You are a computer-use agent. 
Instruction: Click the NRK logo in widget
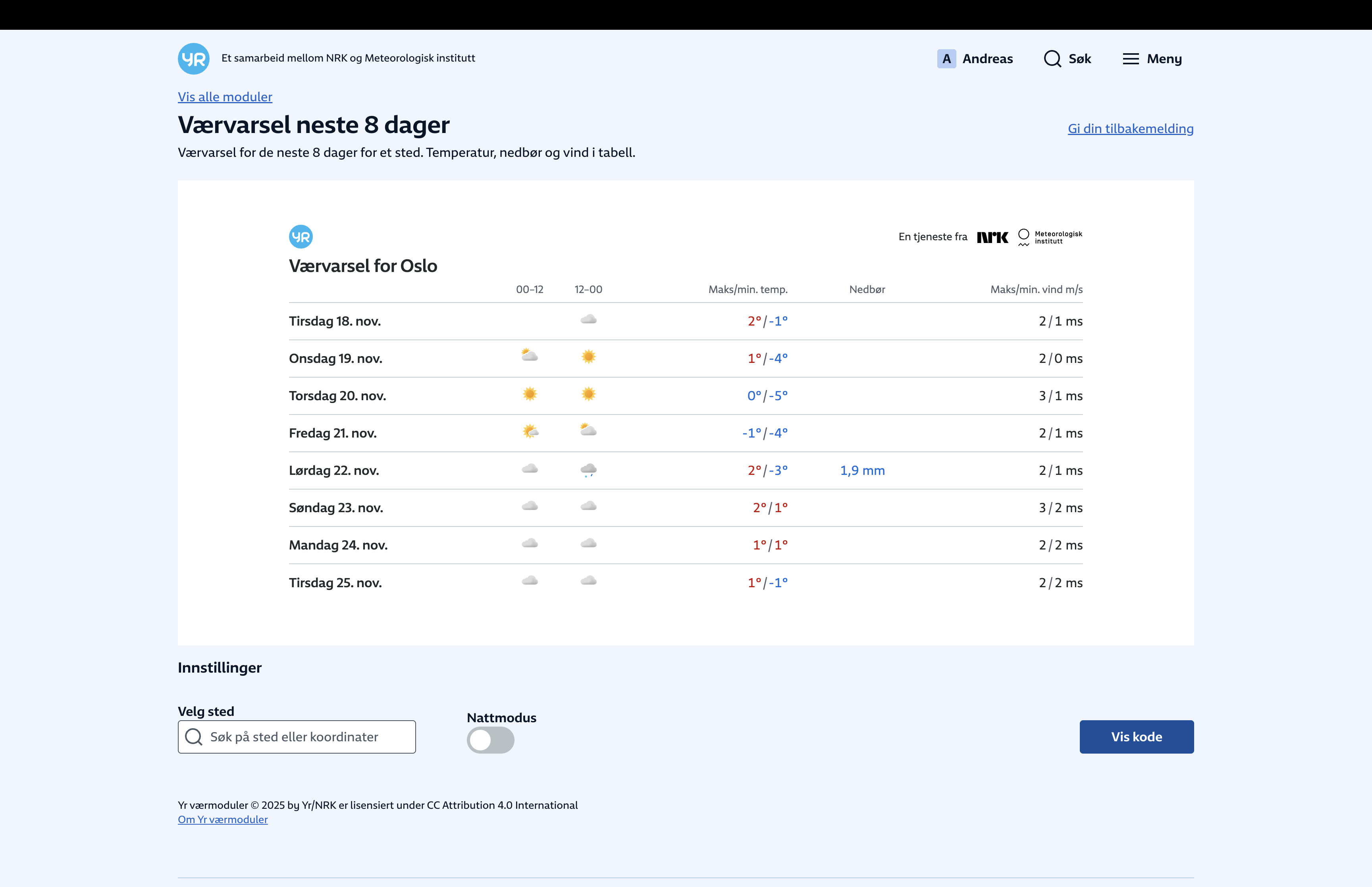[992, 237]
